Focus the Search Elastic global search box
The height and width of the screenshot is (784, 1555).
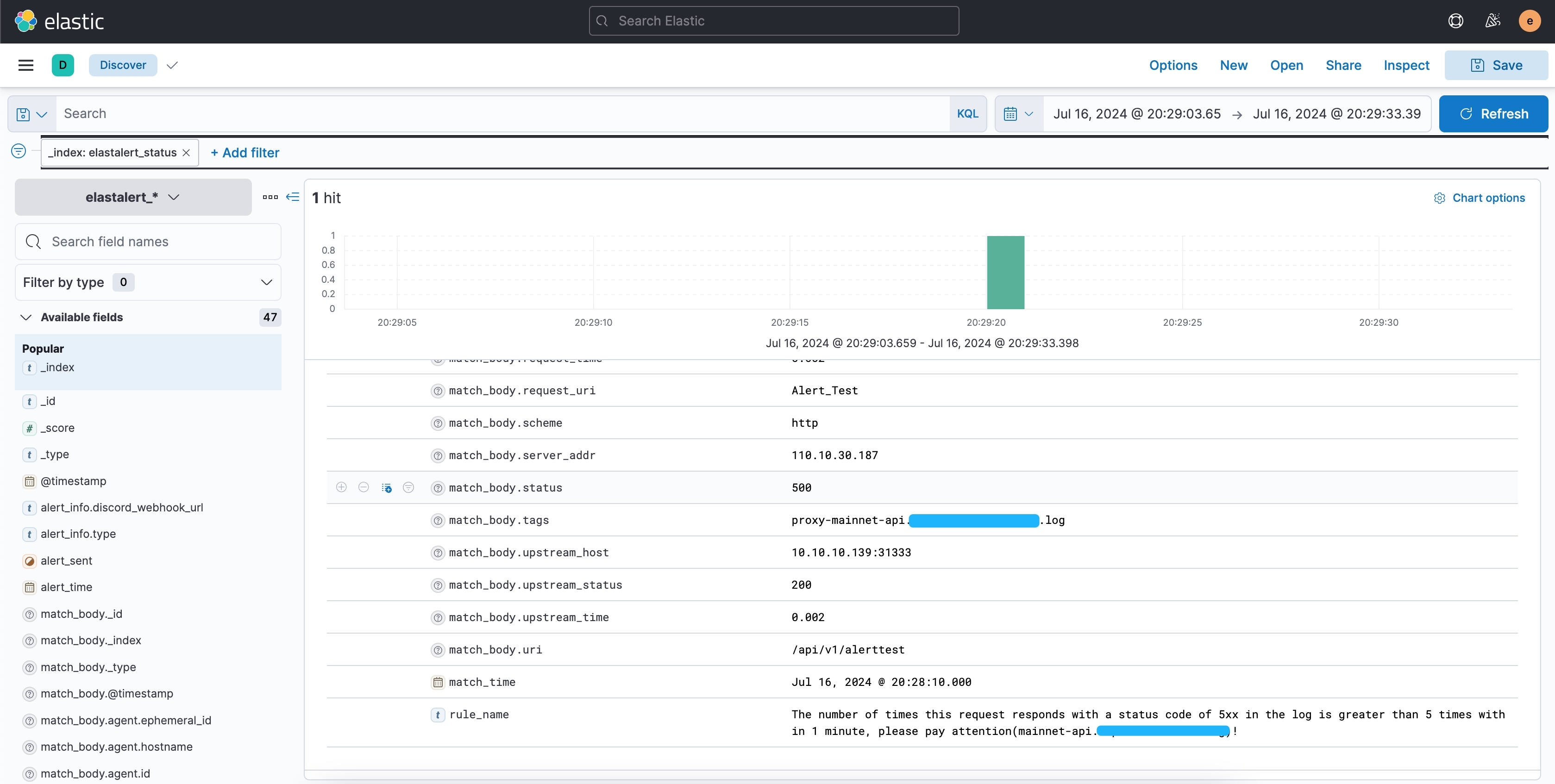click(x=774, y=21)
